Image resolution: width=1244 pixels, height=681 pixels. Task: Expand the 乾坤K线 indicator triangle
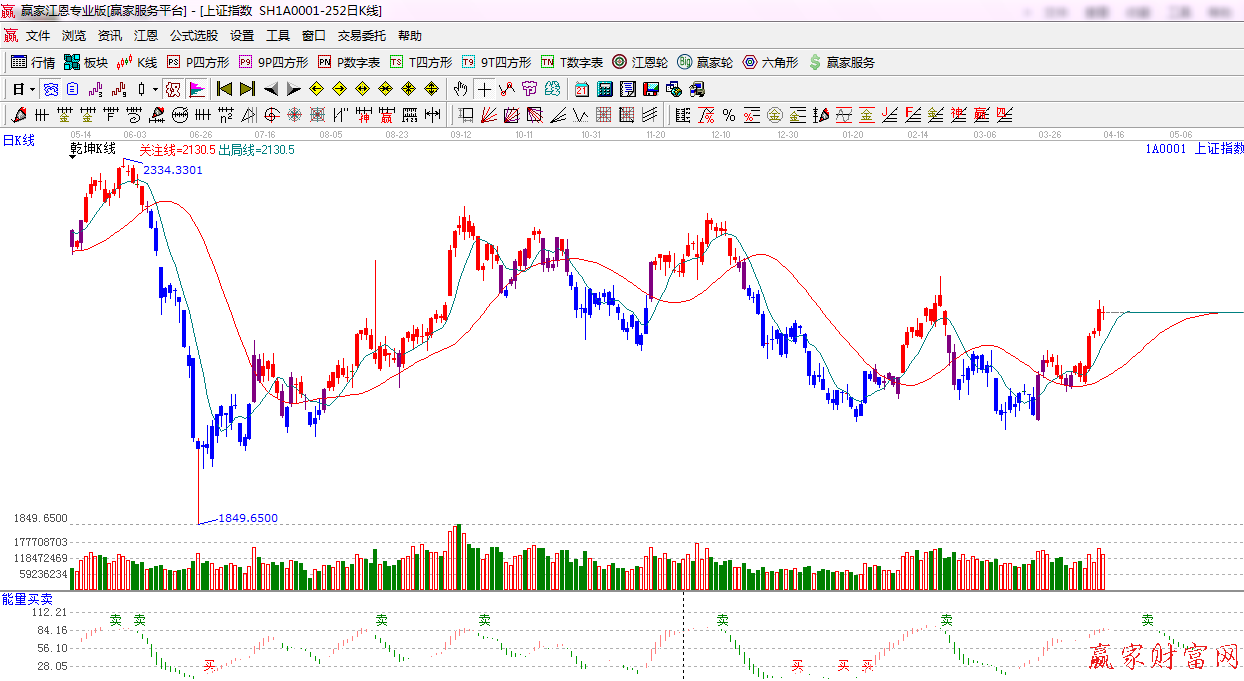pos(73,158)
